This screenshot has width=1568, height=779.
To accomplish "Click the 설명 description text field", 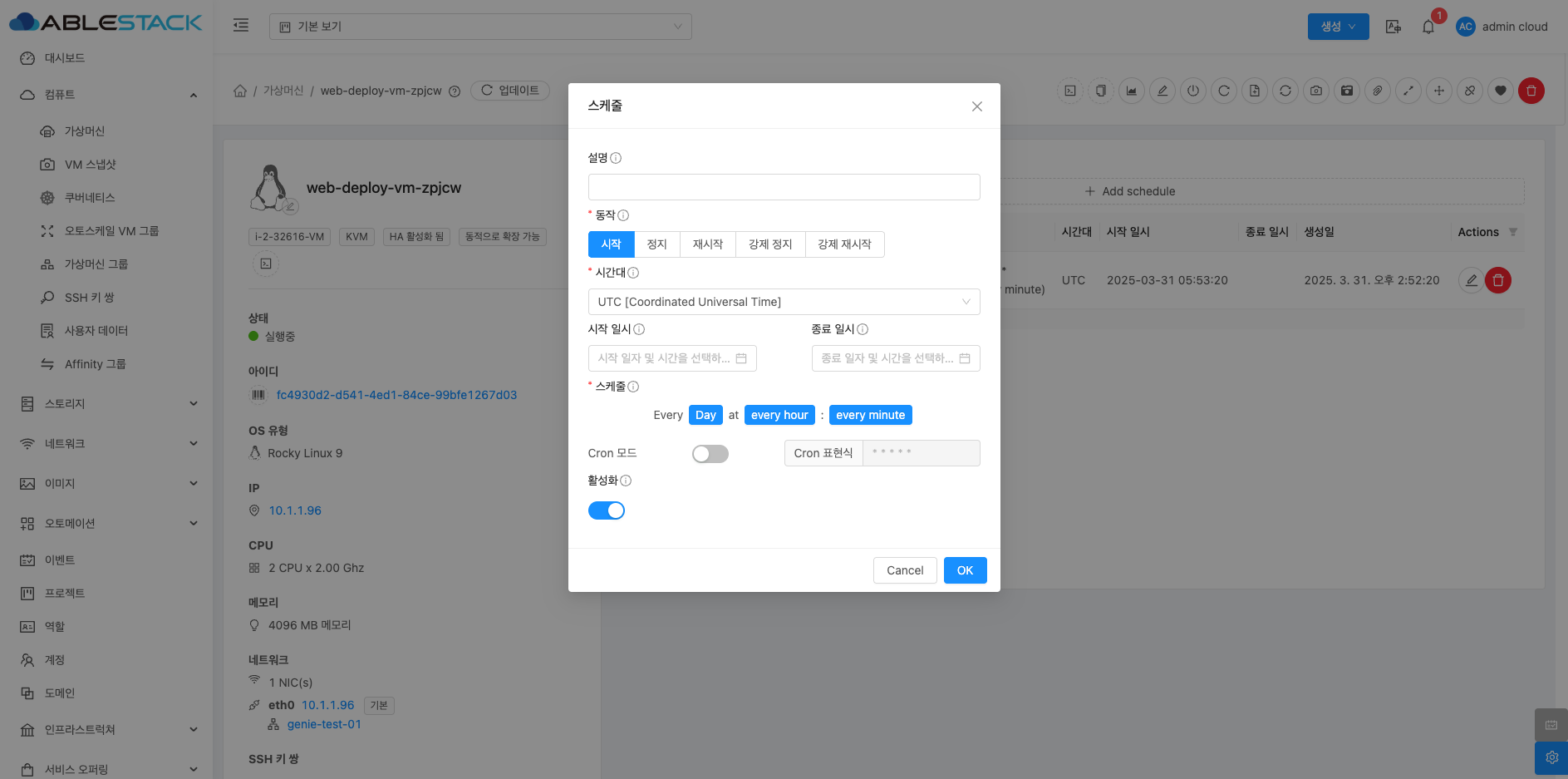I will [x=783, y=187].
